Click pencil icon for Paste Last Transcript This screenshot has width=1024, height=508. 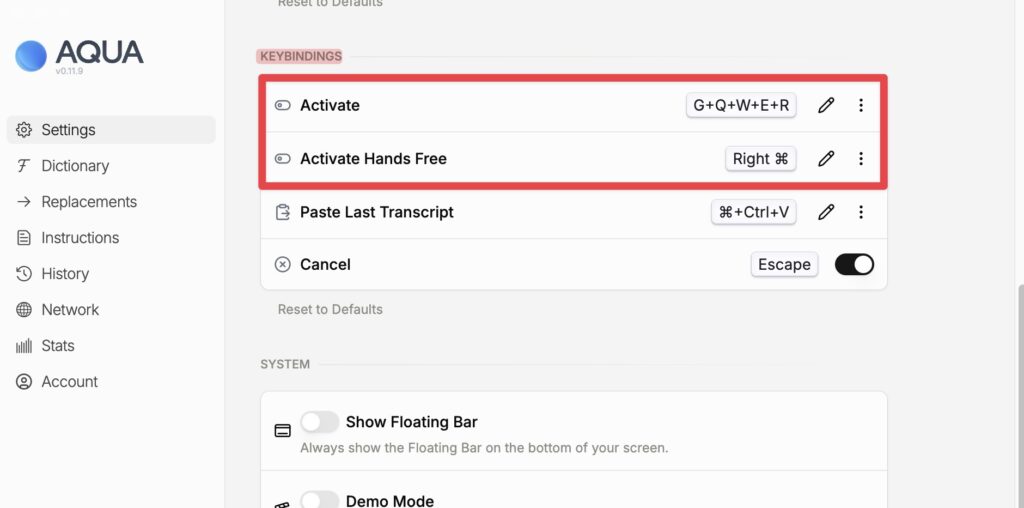pos(826,212)
